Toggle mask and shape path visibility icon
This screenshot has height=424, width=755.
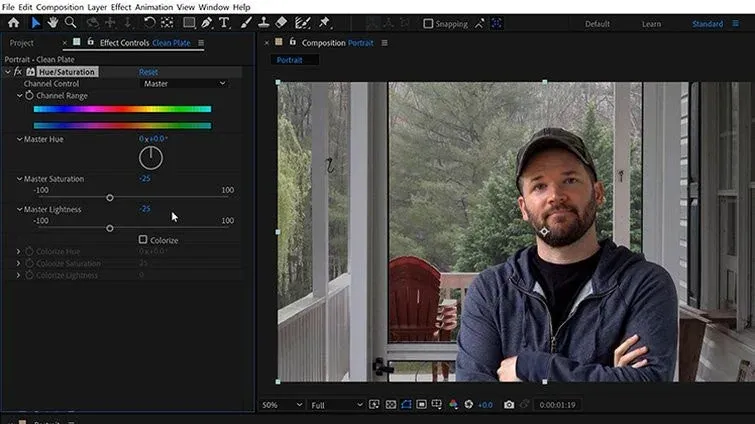(x=406, y=405)
